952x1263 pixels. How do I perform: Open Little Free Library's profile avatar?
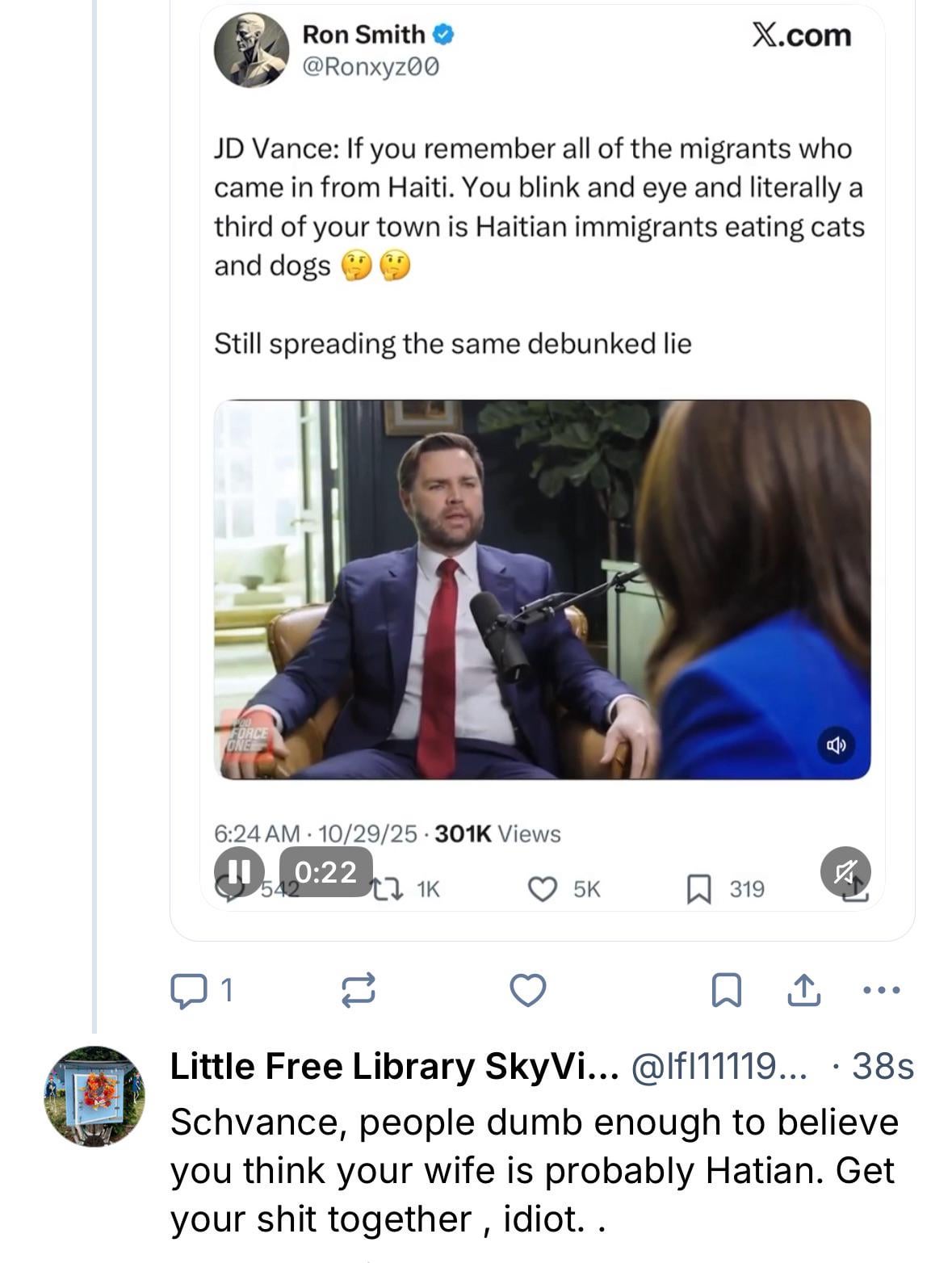point(94,1096)
